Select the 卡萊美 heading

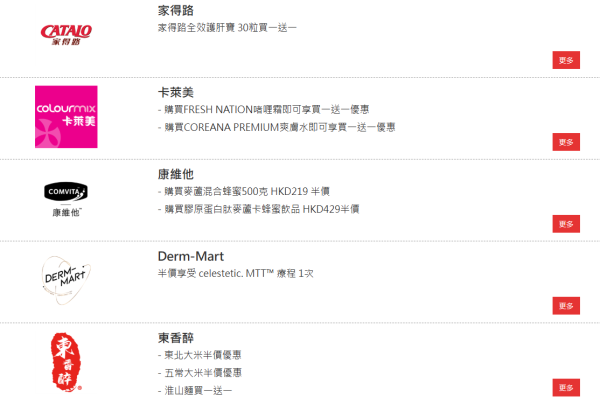[176, 92]
